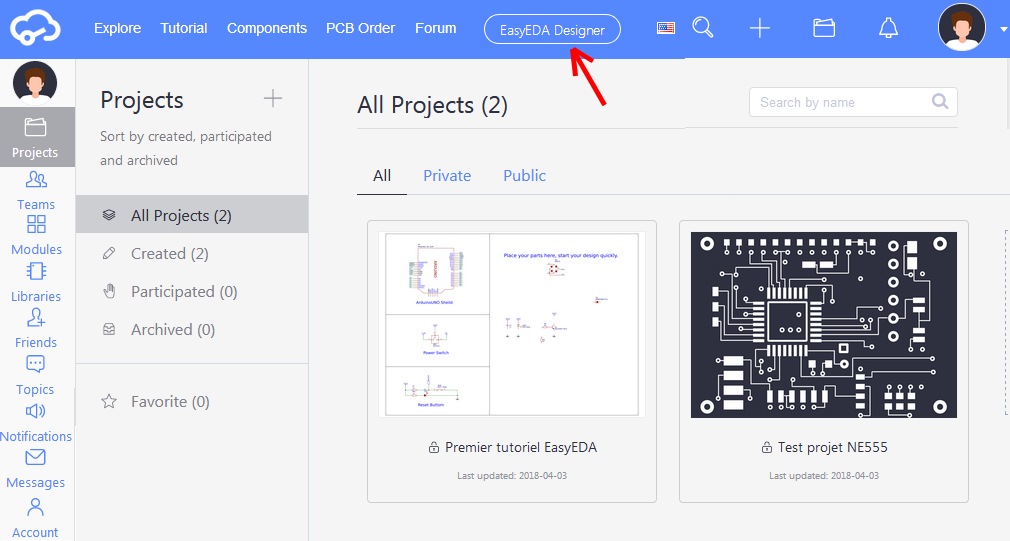Click the All Projects (2) heading
This screenshot has width=1010, height=541.
coord(432,104)
